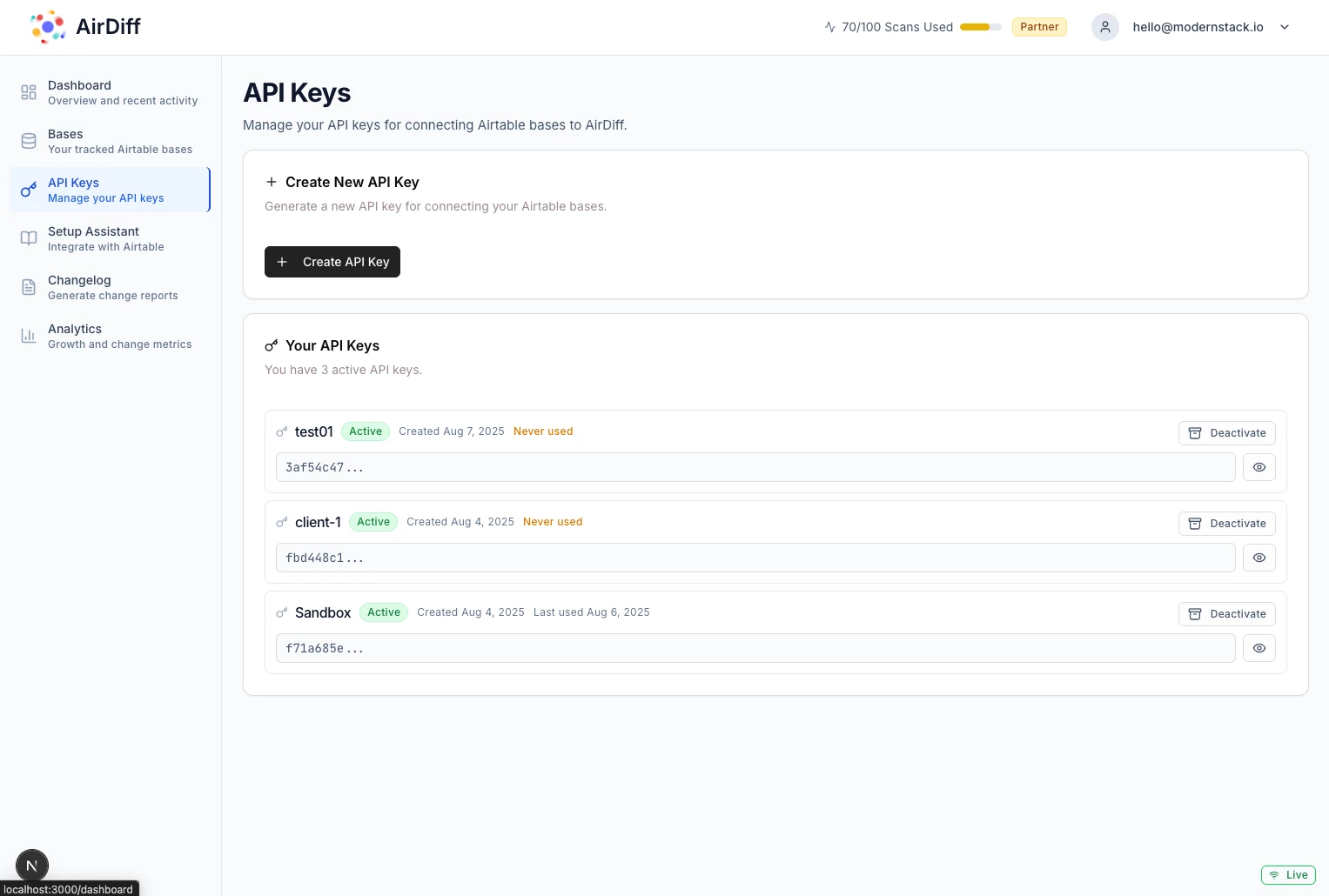Click the Next.js N dev tools badge
1329x896 pixels.
coord(32,866)
